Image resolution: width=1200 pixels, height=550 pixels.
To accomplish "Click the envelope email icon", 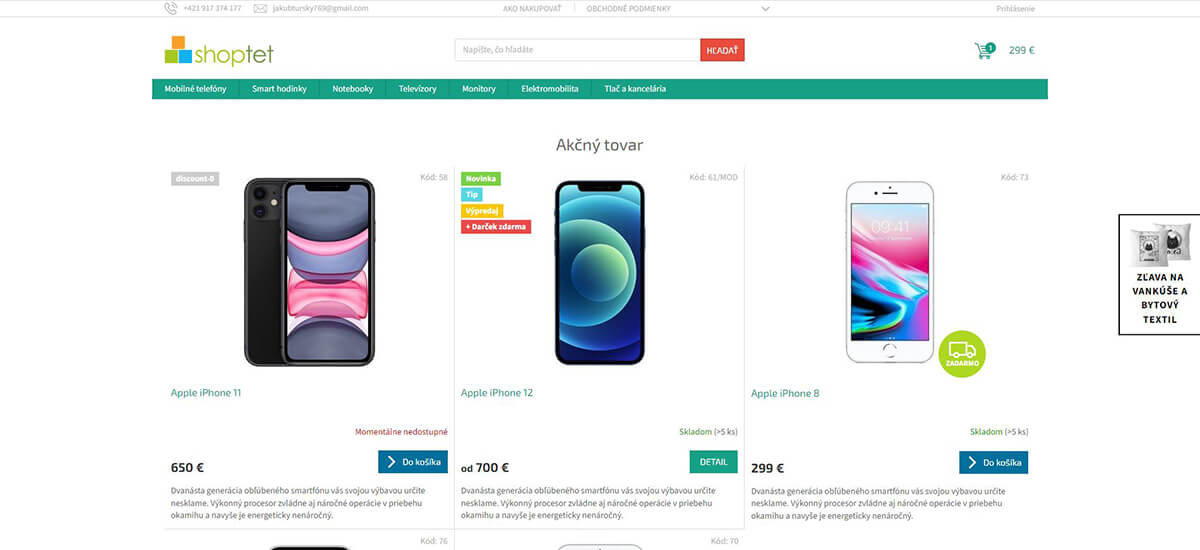I will (x=260, y=8).
